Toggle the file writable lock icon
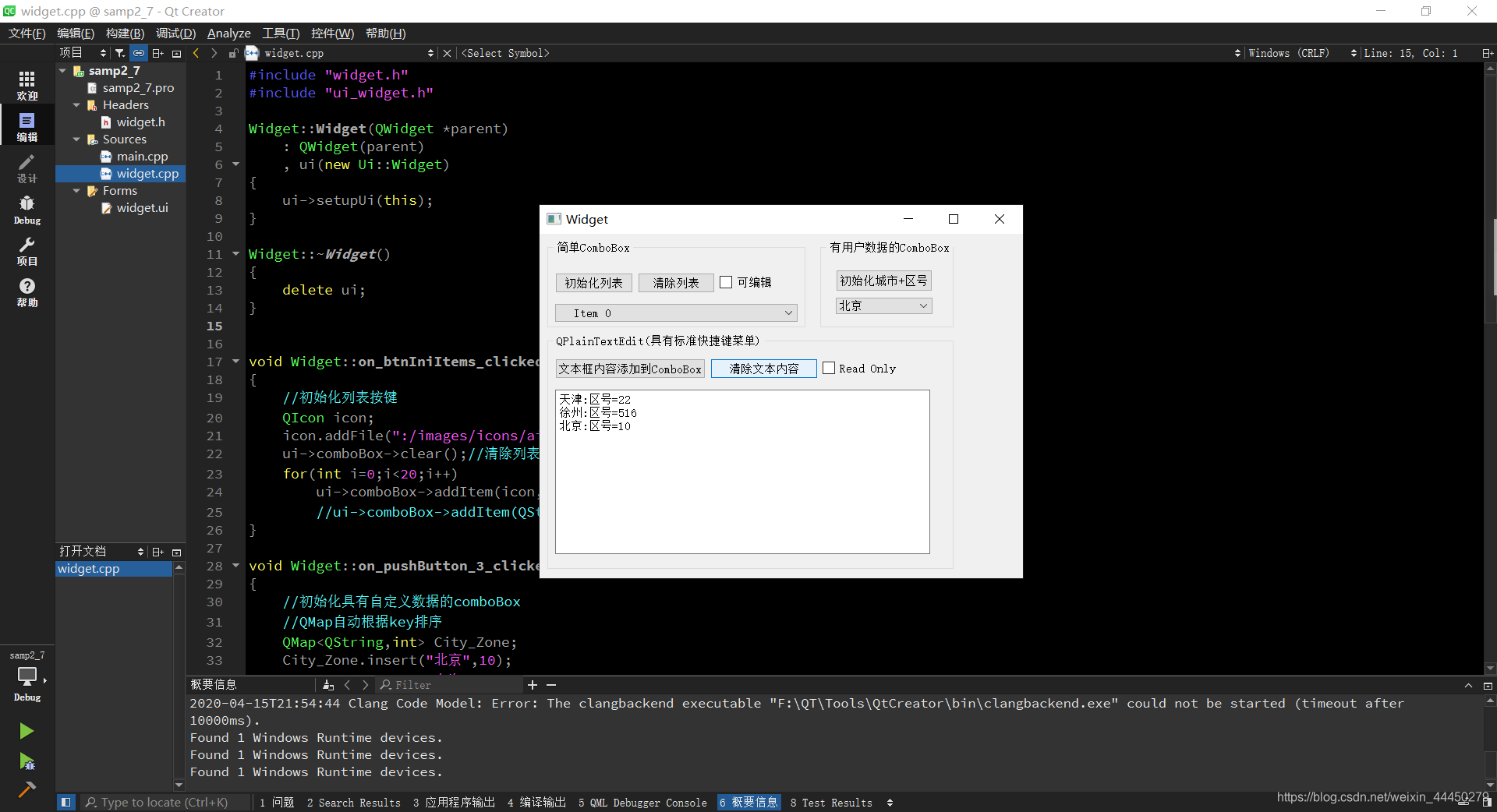The image size is (1497, 812). (233, 53)
